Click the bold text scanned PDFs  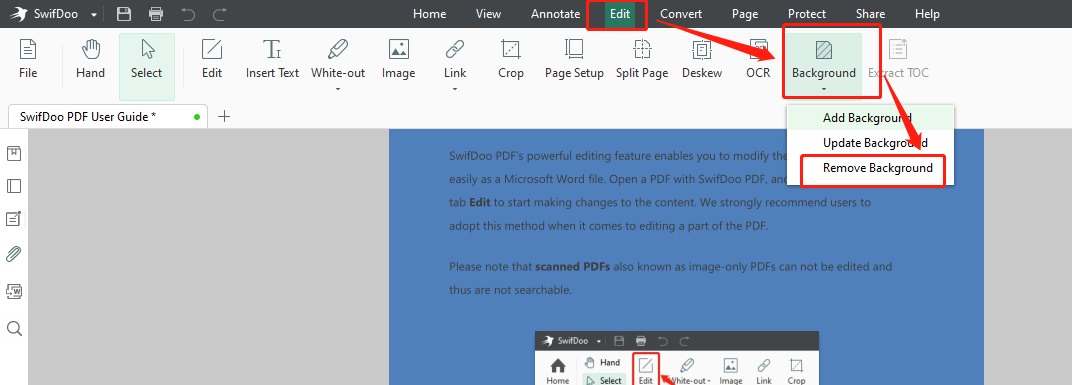coord(572,267)
